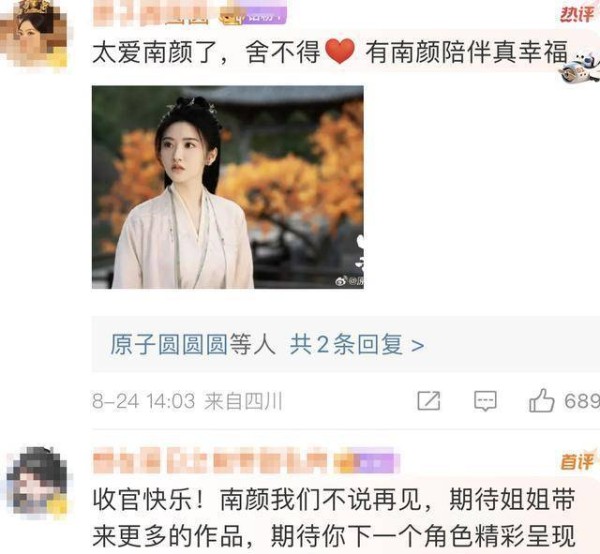Like the comment with thumbs-up icon
600x554 pixels.
coord(541,400)
